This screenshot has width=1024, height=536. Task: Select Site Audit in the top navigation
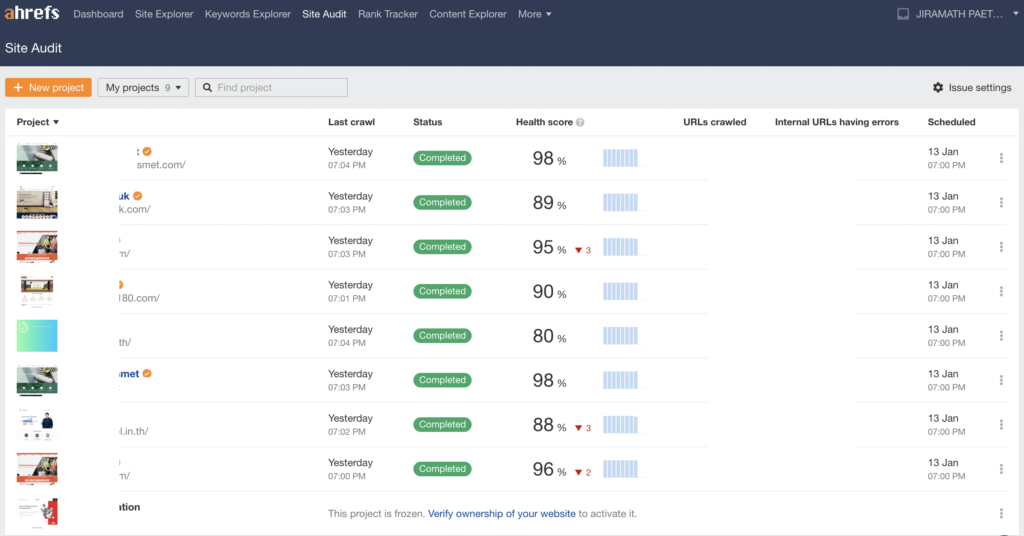point(324,14)
